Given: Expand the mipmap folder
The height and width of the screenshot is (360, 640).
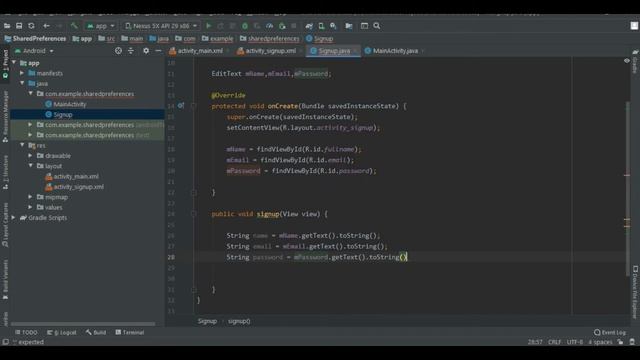Looking at the screenshot, I should point(31,197).
